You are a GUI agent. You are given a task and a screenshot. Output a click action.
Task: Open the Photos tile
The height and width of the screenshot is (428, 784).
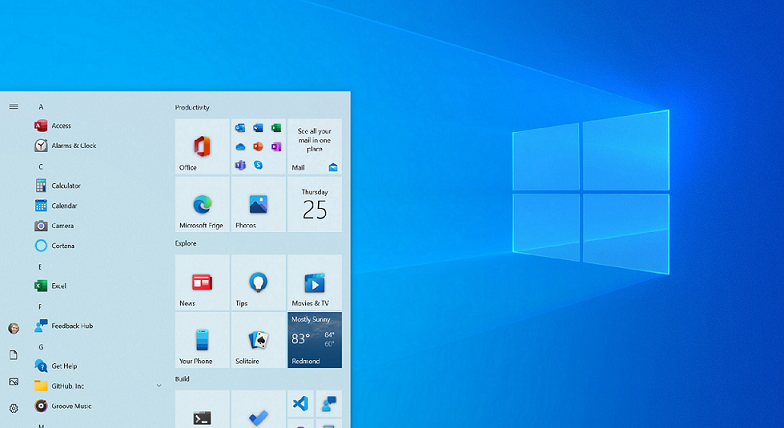pos(258,204)
